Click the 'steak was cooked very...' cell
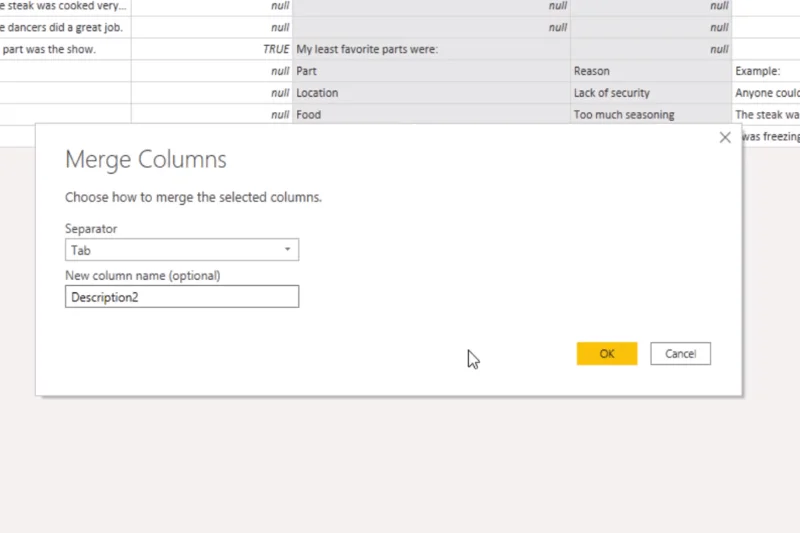Screen dimensions: 800x533 (x=65, y=7)
